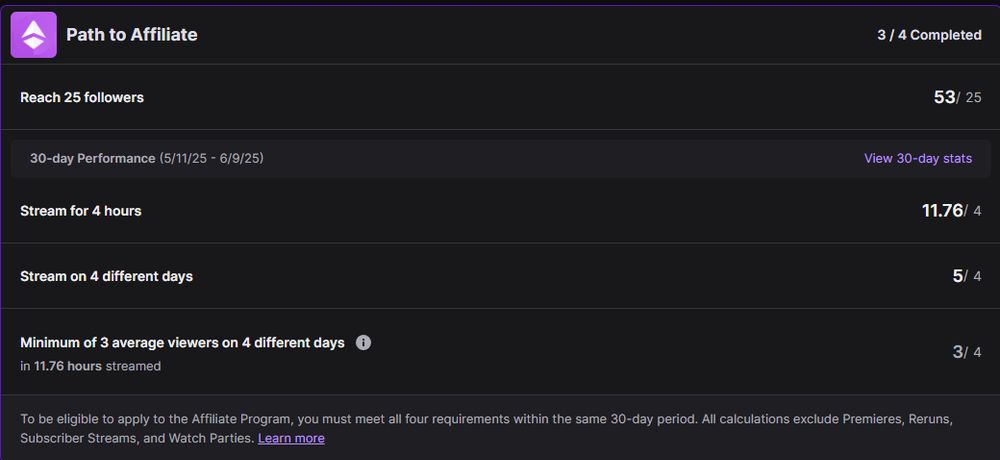Select the 11.76 / 4 hours value
Viewport: 1000px width, 460px height.
951,211
